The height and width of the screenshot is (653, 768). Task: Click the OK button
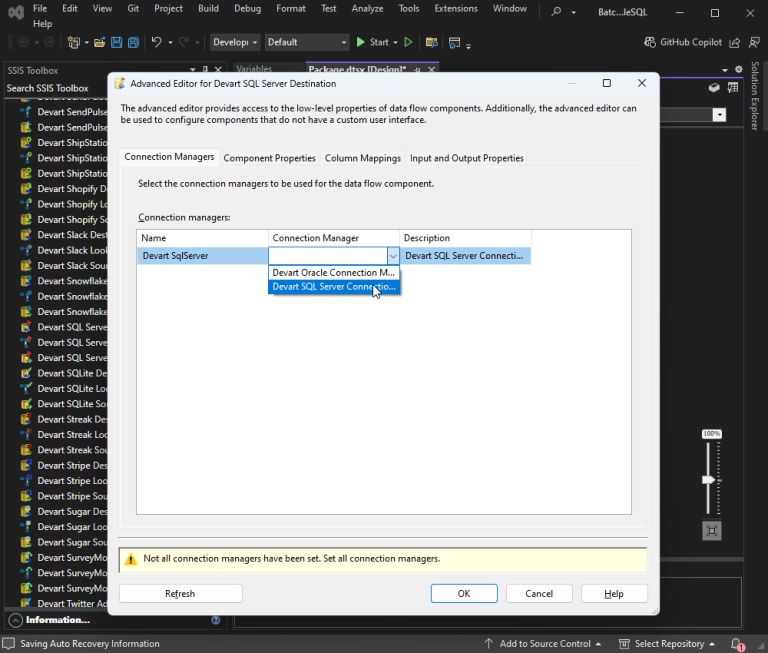tap(464, 593)
